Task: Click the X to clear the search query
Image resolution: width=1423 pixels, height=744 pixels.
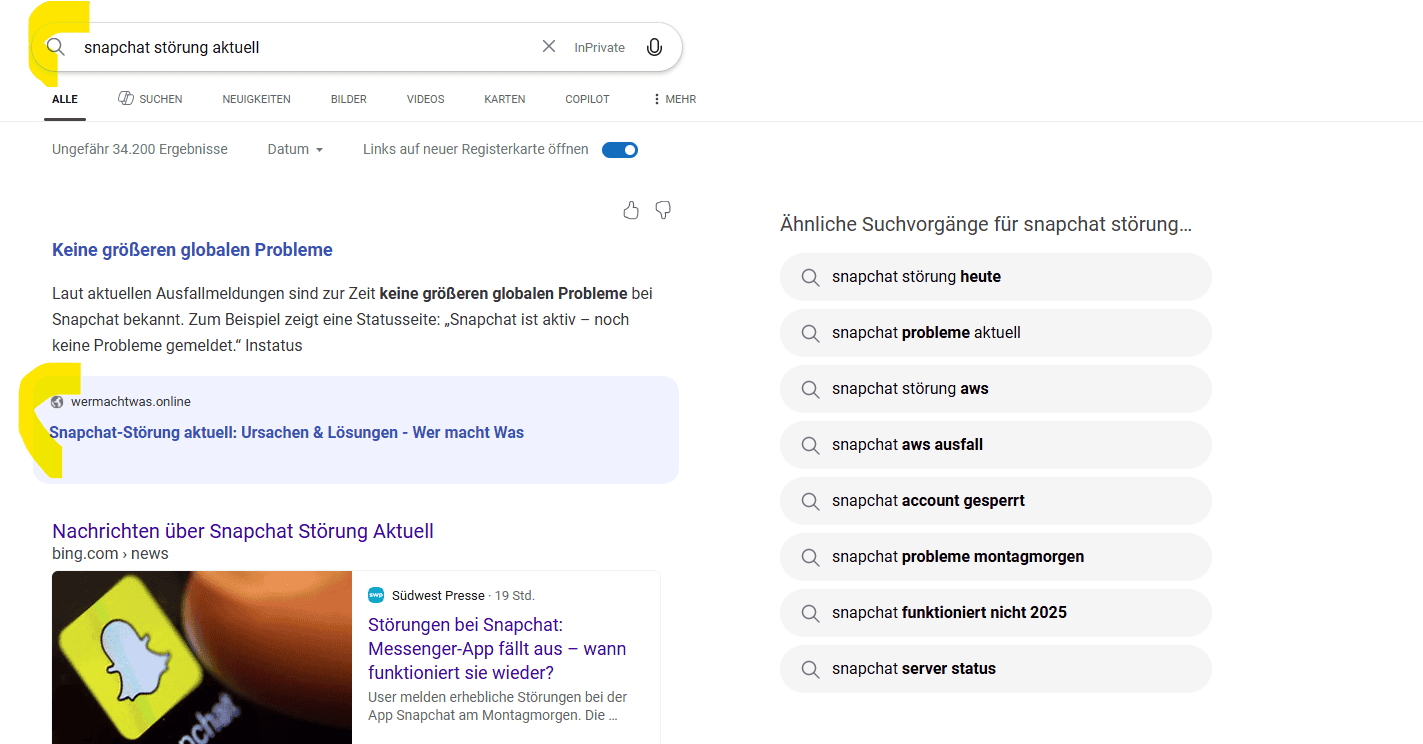Action: click(x=549, y=45)
